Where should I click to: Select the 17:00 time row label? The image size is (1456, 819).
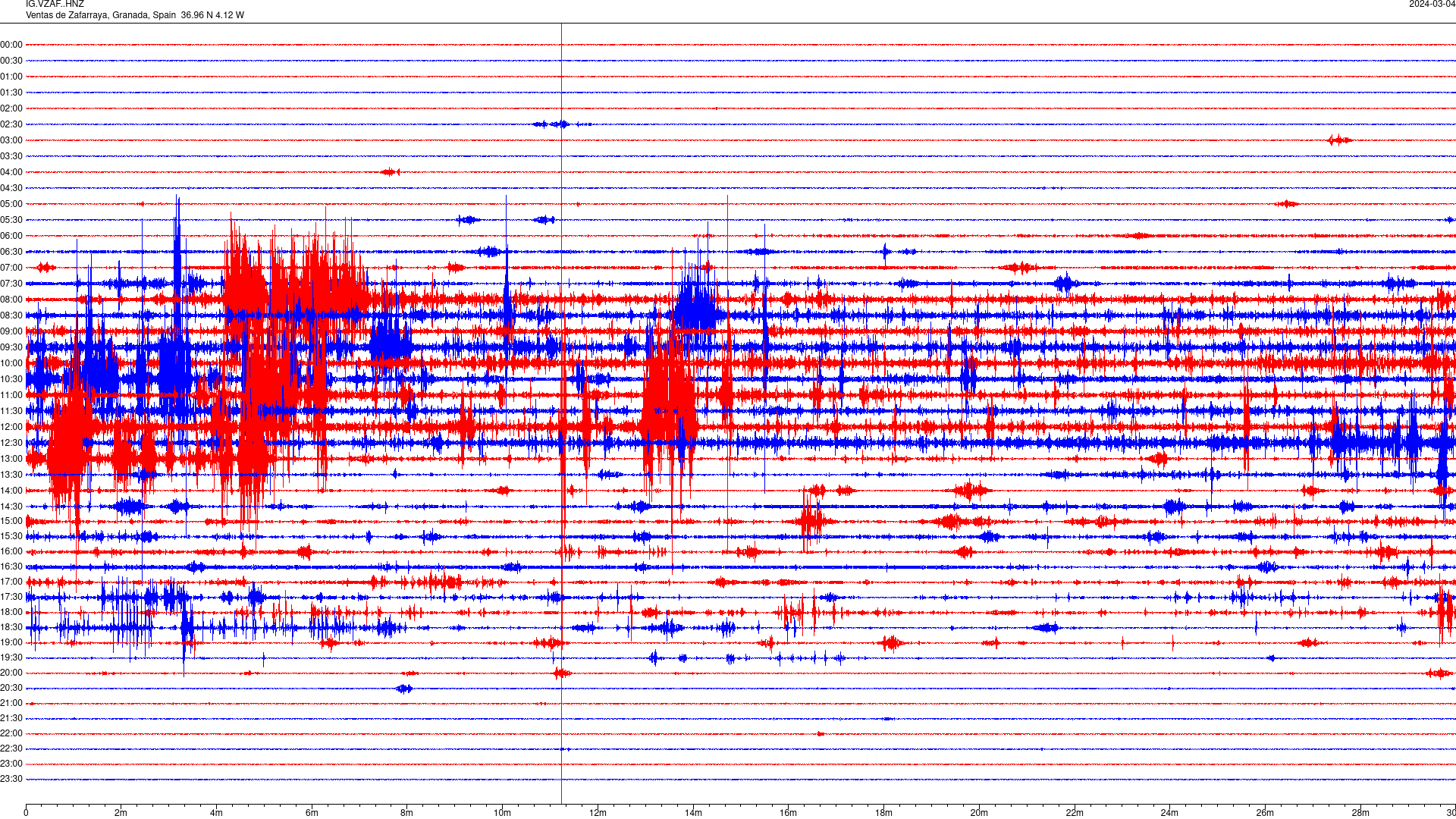point(11,582)
